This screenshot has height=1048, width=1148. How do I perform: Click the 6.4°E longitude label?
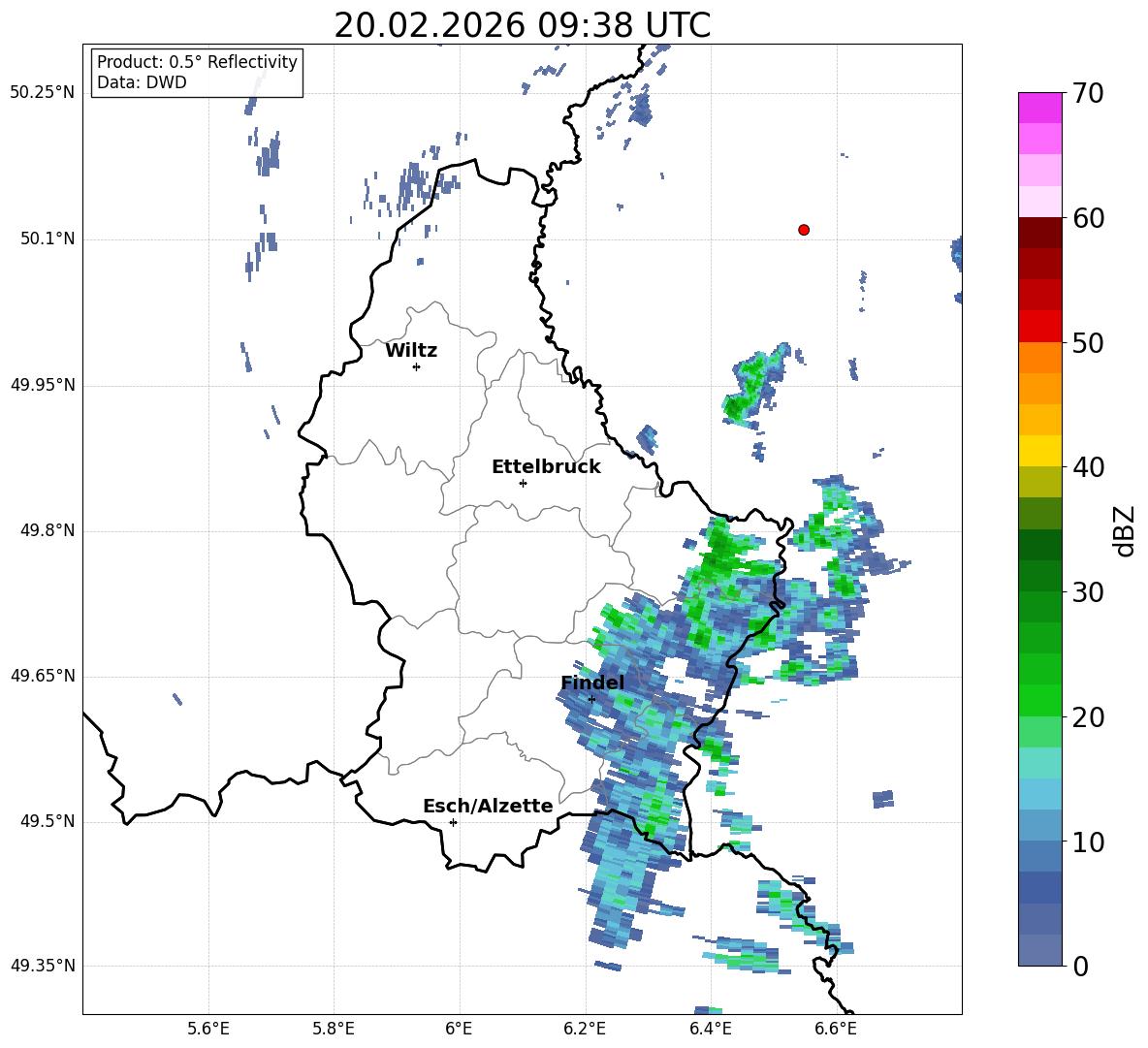pos(710,1030)
